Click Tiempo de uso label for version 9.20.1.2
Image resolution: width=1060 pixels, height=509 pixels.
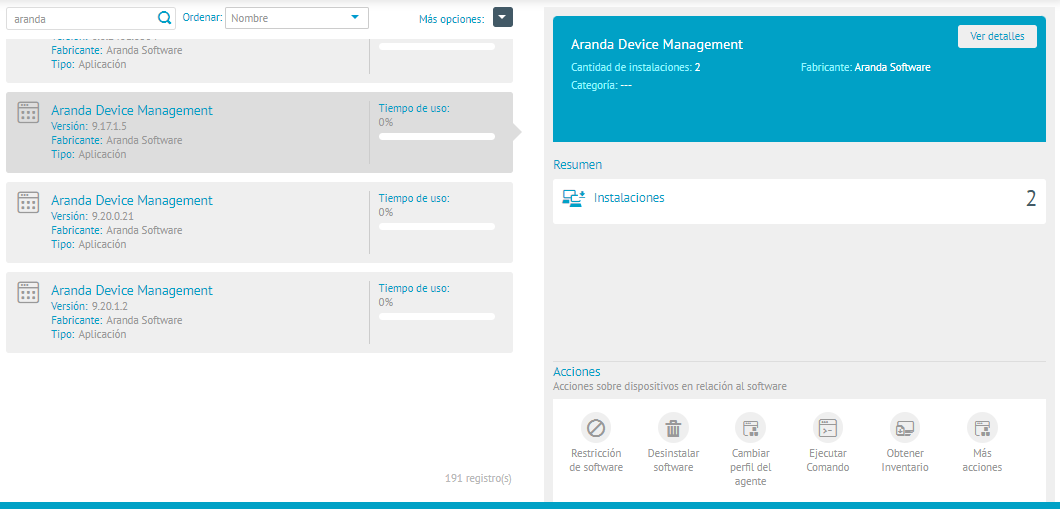(x=414, y=288)
